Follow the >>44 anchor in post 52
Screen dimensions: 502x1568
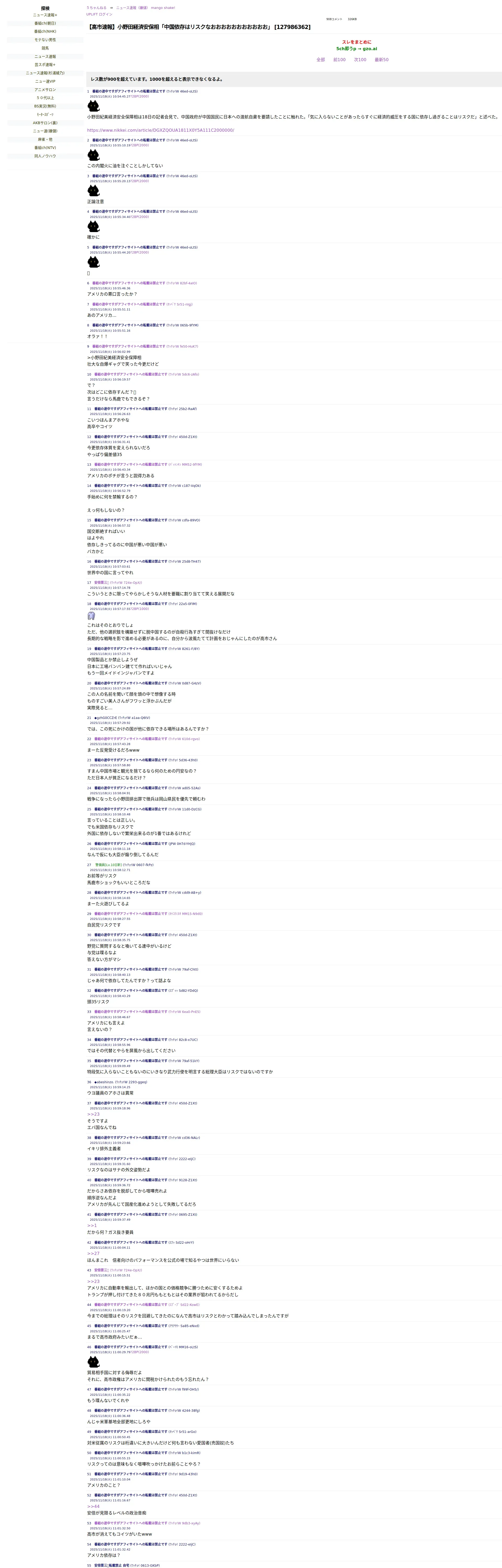click(93, 1507)
